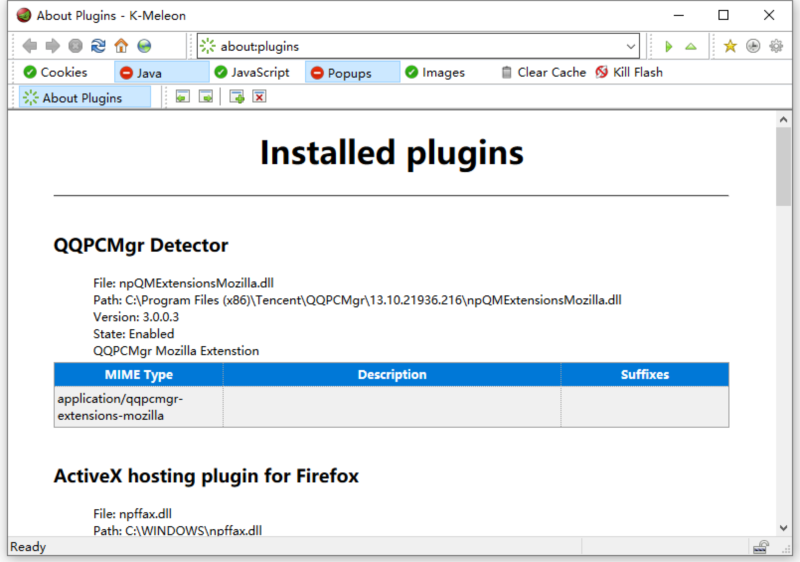Screen dimensions: 800x562
Task: Minimize the K-Meleon window
Action: (x=679, y=15)
